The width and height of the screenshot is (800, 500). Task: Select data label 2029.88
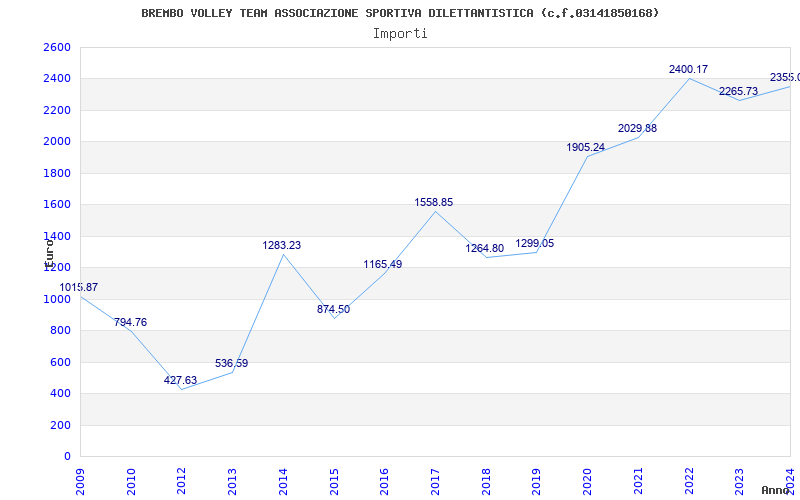pyautogui.click(x=637, y=129)
